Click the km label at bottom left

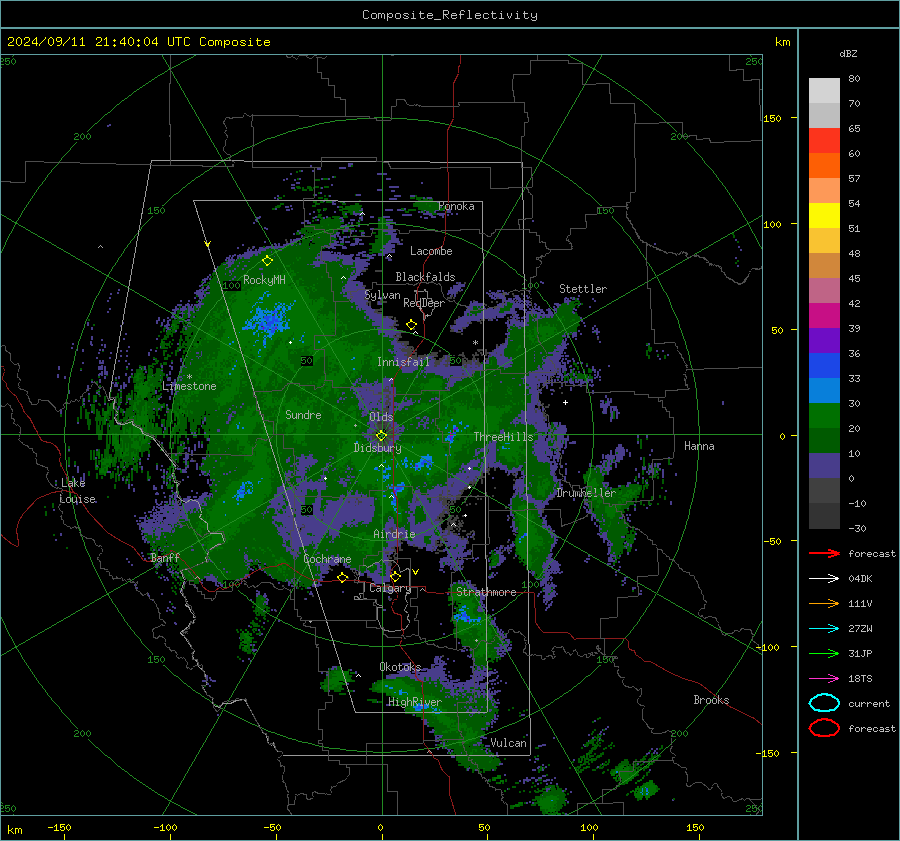tap(15, 830)
